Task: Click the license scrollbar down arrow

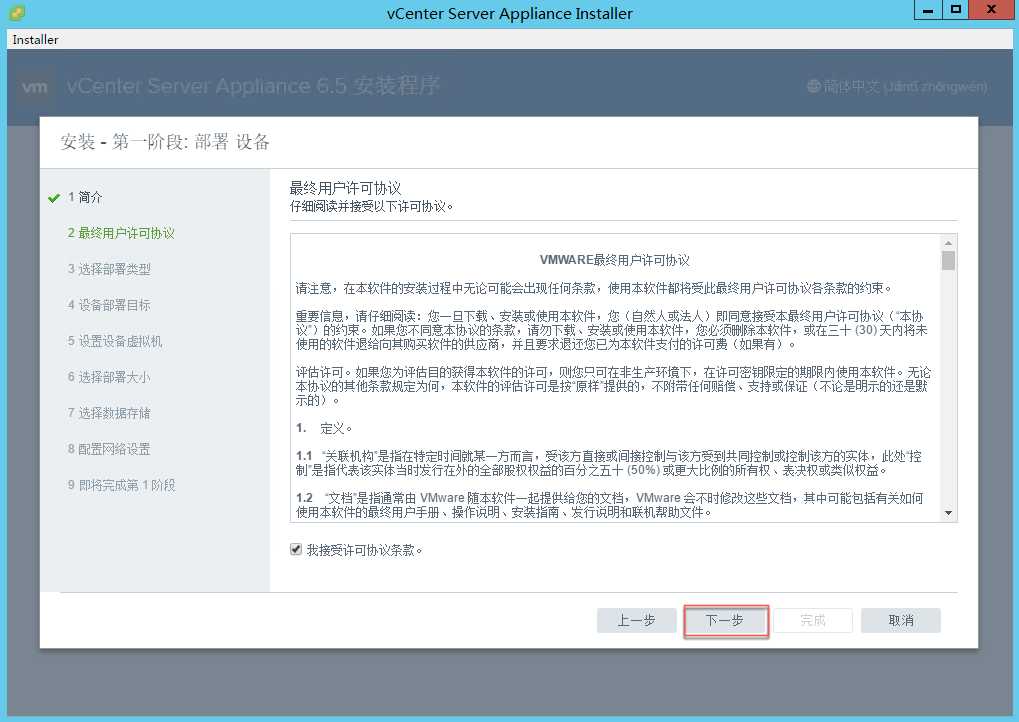Action: (x=948, y=513)
